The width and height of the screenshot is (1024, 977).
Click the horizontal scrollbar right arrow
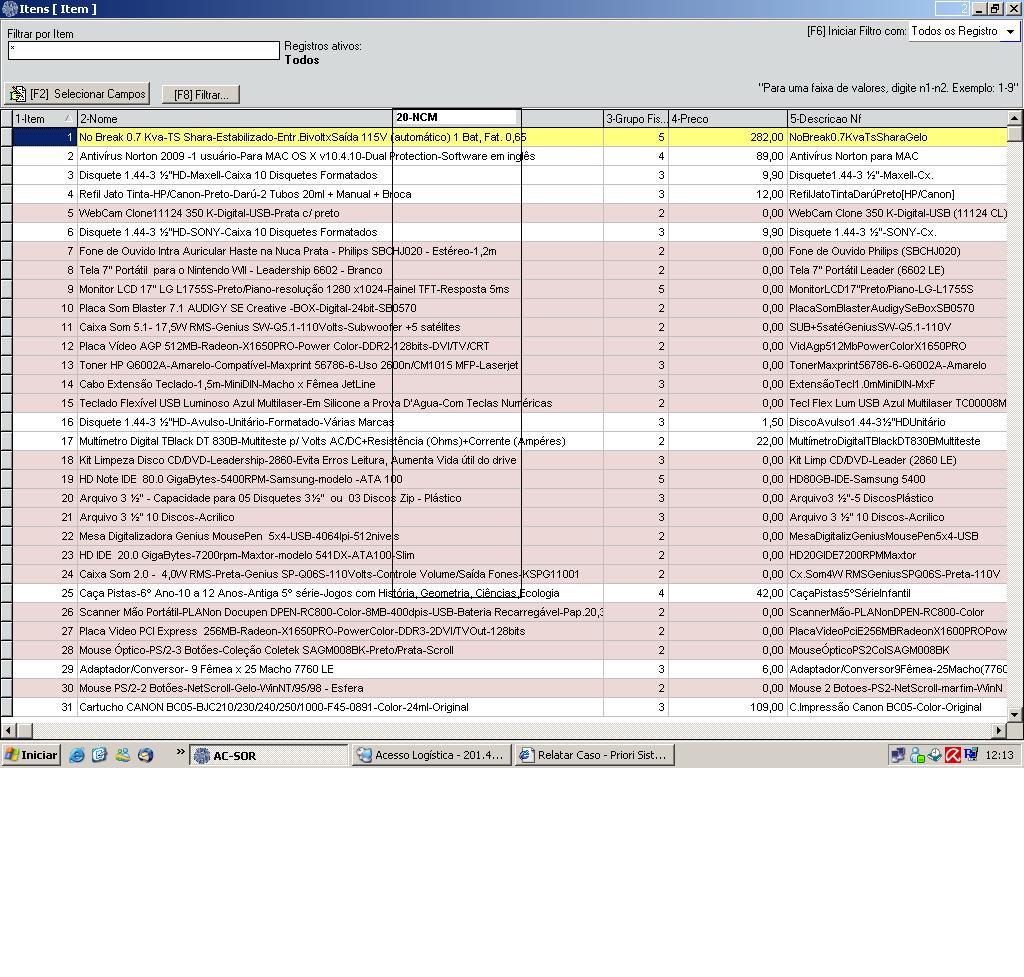999,730
